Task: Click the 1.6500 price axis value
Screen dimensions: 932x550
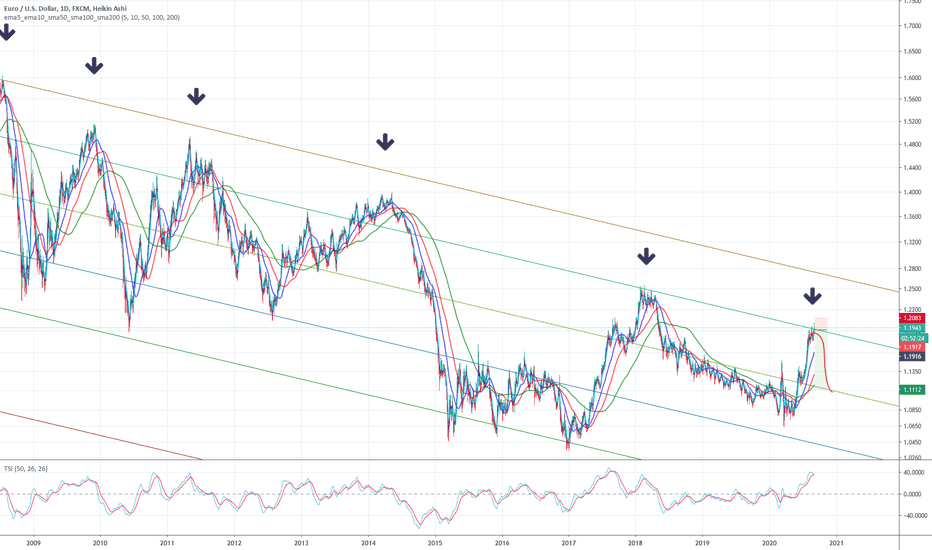Action: pyautogui.click(x=912, y=52)
